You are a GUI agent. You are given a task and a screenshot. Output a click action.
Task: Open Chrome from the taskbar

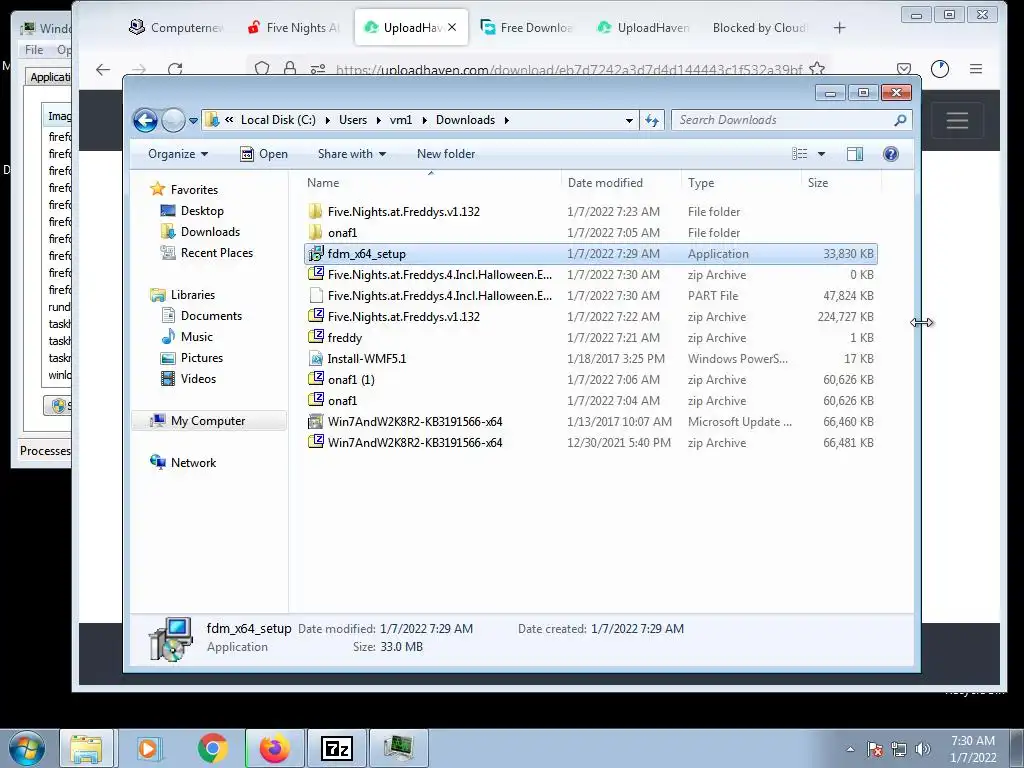click(x=212, y=748)
